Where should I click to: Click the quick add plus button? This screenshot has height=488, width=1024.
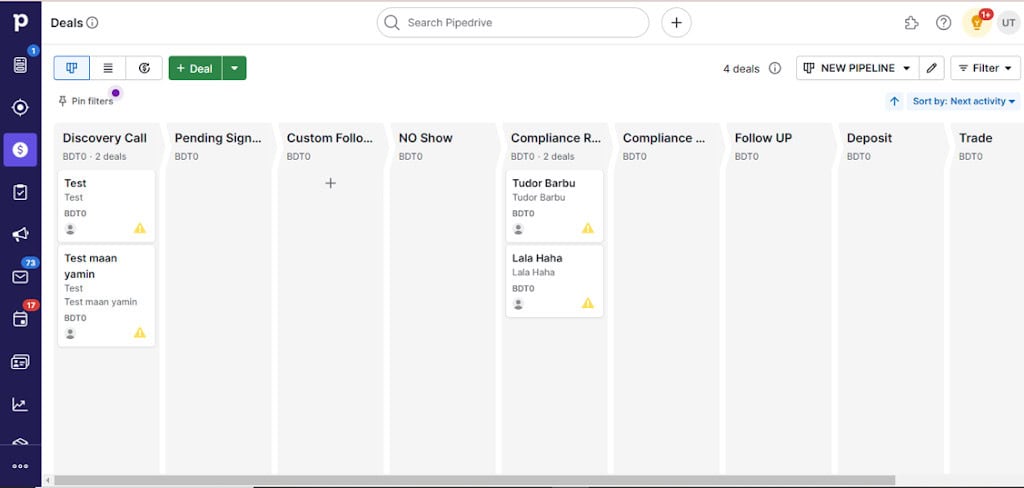point(676,23)
